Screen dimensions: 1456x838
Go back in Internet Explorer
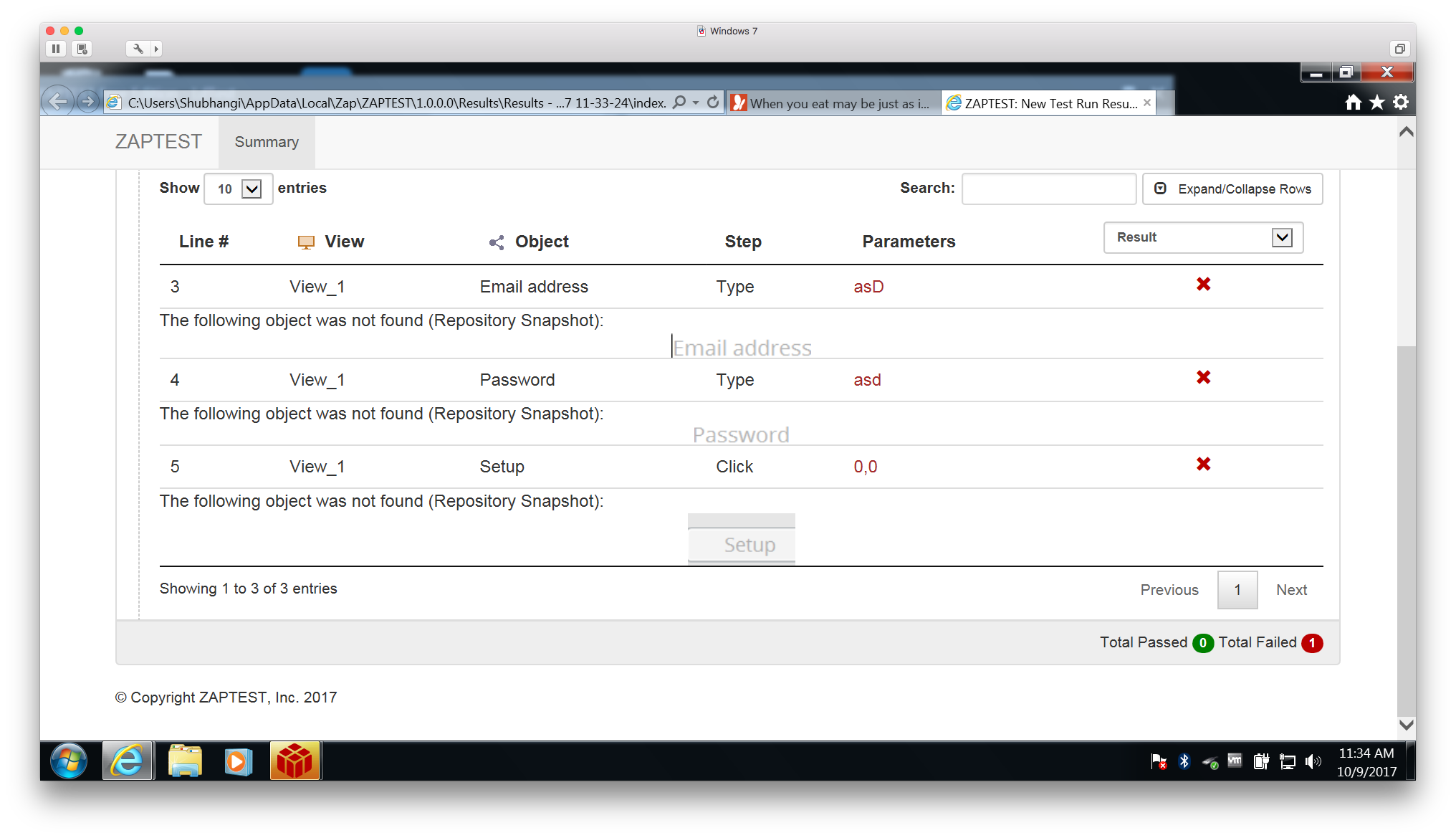(x=57, y=102)
